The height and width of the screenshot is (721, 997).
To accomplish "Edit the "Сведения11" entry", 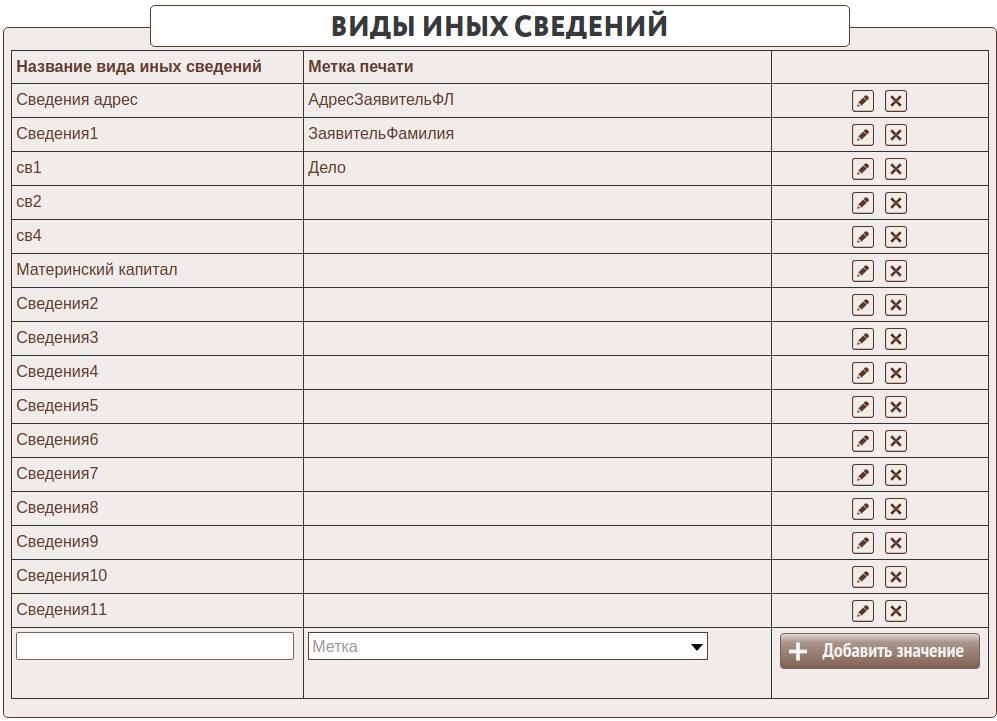I will (x=862, y=611).
